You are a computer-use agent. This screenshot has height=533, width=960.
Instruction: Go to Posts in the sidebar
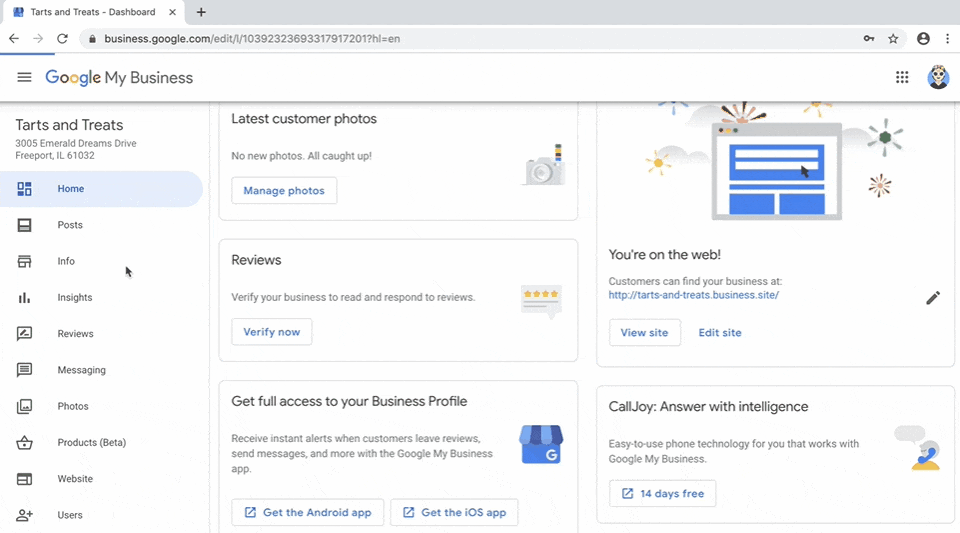pos(70,225)
